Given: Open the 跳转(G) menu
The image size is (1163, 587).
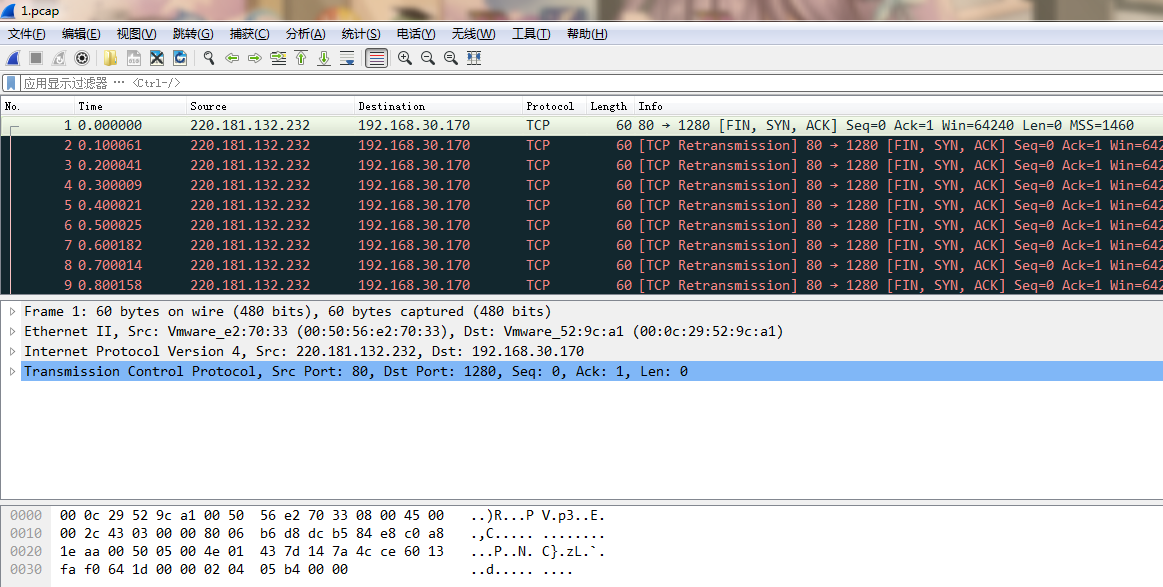Looking at the screenshot, I should 193,33.
